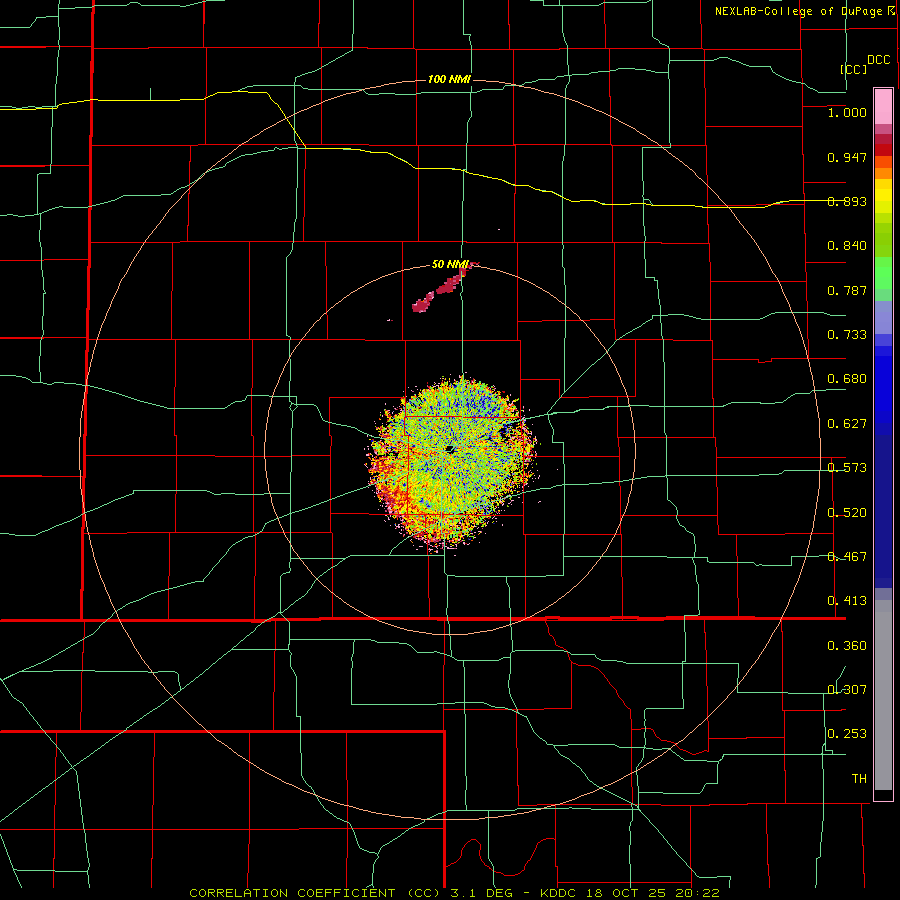The height and width of the screenshot is (900, 900).
Task: Click the 100 NMI range ring label
Action: tap(449, 79)
